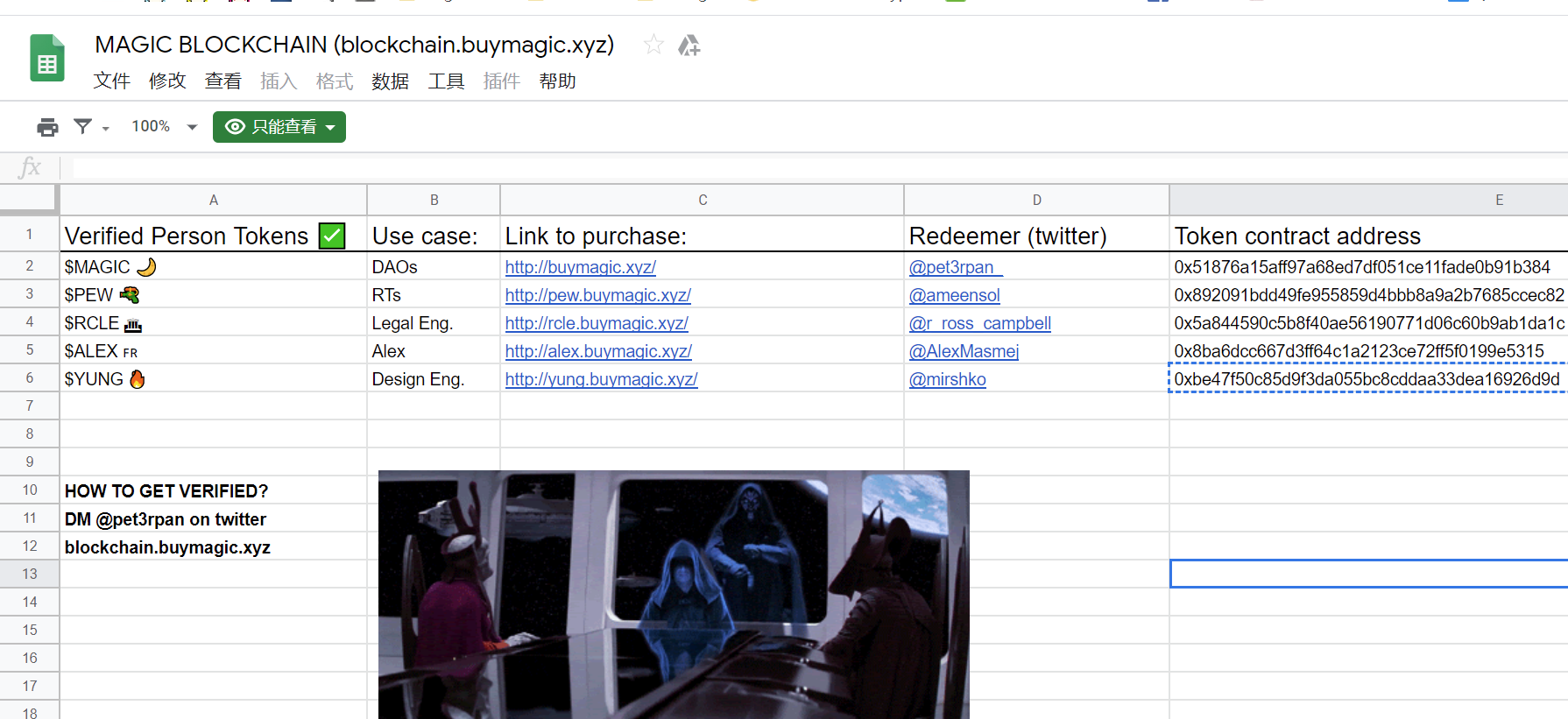1568x719 pixels.
Task: Select the $MAGIC token cell
Action: pyautogui.click(x=214, y=267)
